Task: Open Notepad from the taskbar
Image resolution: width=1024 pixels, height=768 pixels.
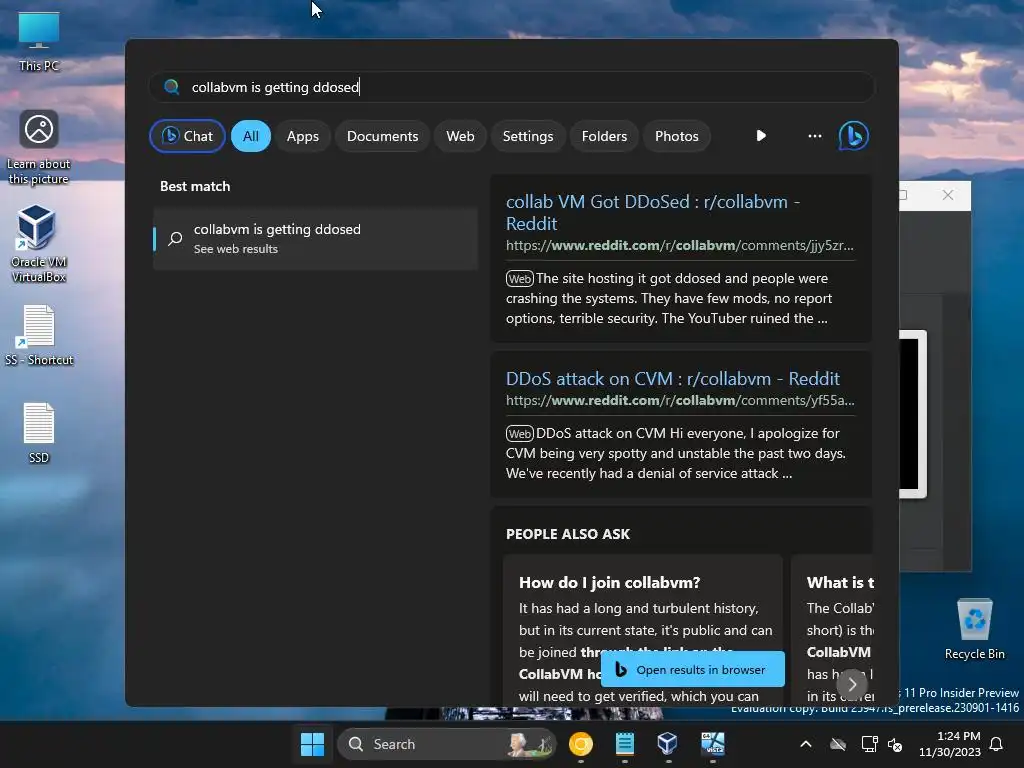Action: pyautogui.click(x=624, y=744)
